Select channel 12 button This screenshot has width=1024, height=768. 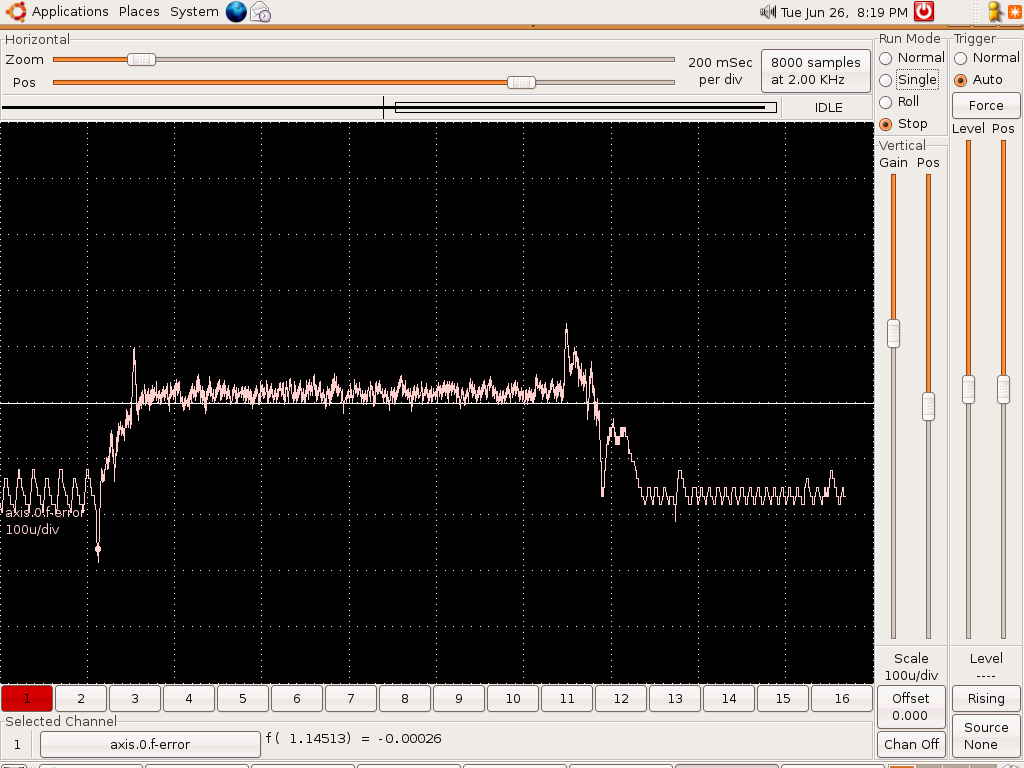tap(620, 698)
